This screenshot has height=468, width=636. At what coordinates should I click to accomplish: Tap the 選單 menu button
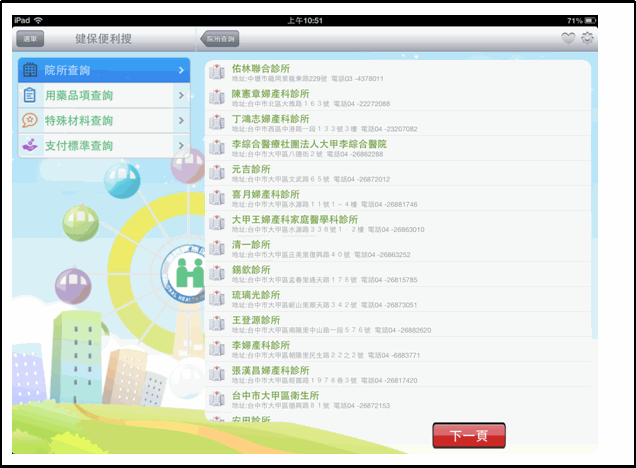click(31, 39)
